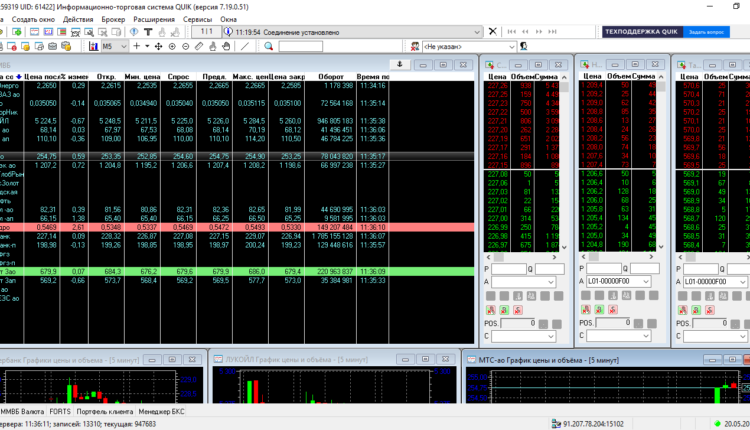
Task: Click the zoom out circle-minus icon
Action: pyautogui.click(x=186, y=46)
